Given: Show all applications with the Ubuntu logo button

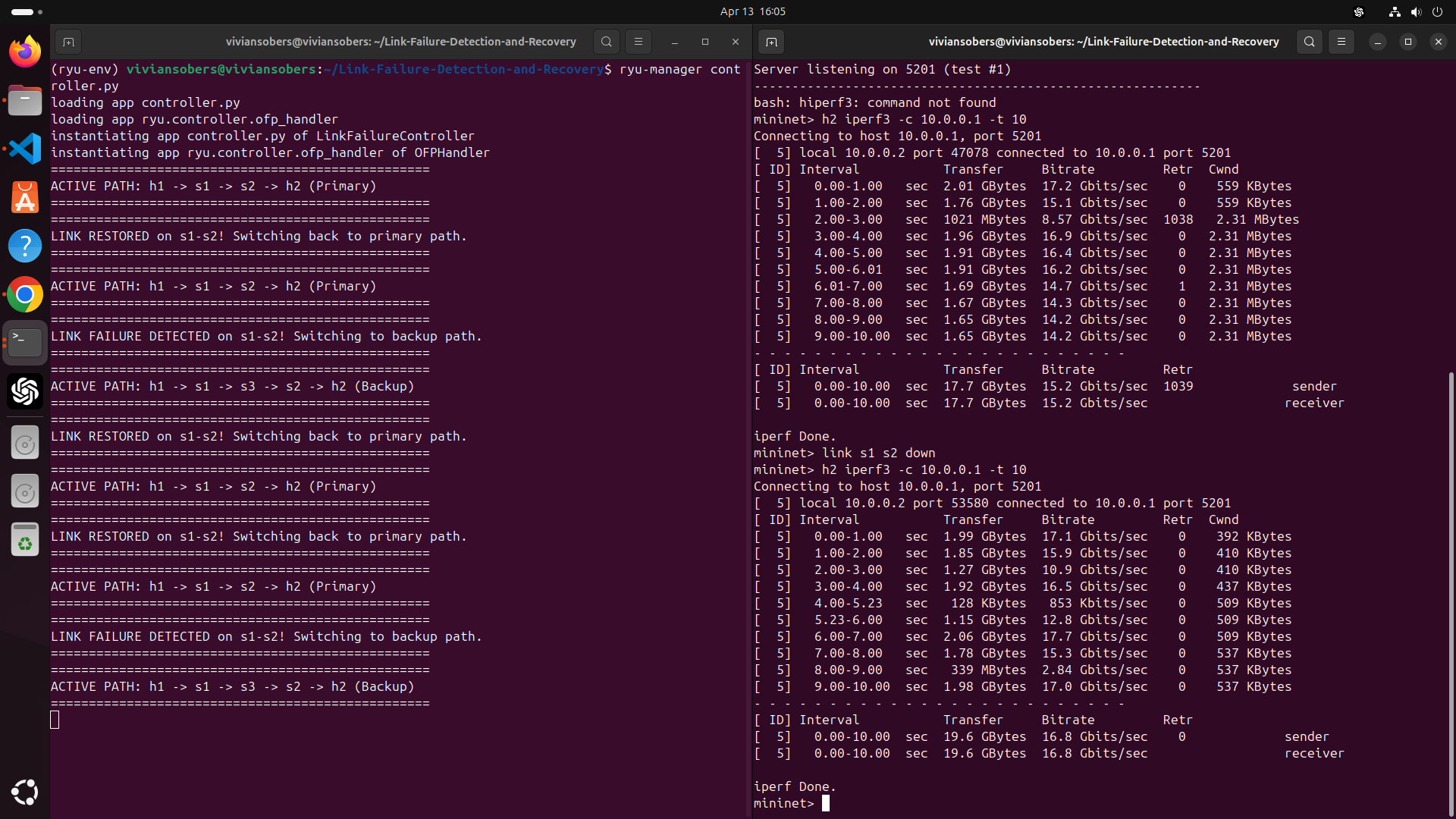Looking at the screenshot, I should point(25,792).
